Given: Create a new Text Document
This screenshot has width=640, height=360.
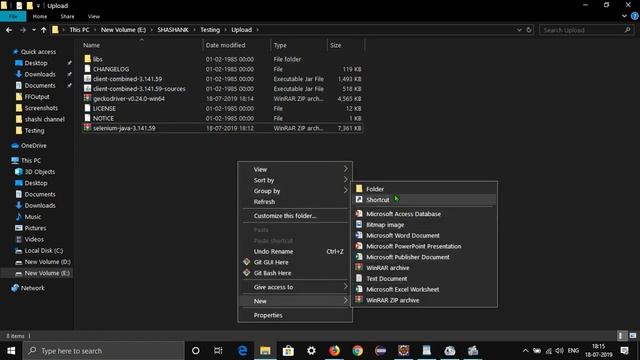Looking at the screenshot, I should [424, 278].
